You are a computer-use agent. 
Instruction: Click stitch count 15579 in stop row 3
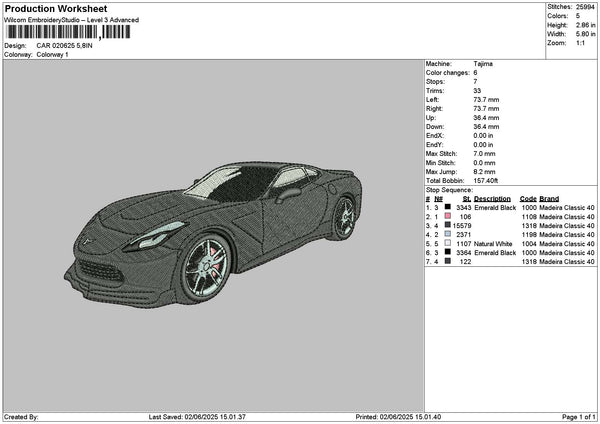point(462,226)
